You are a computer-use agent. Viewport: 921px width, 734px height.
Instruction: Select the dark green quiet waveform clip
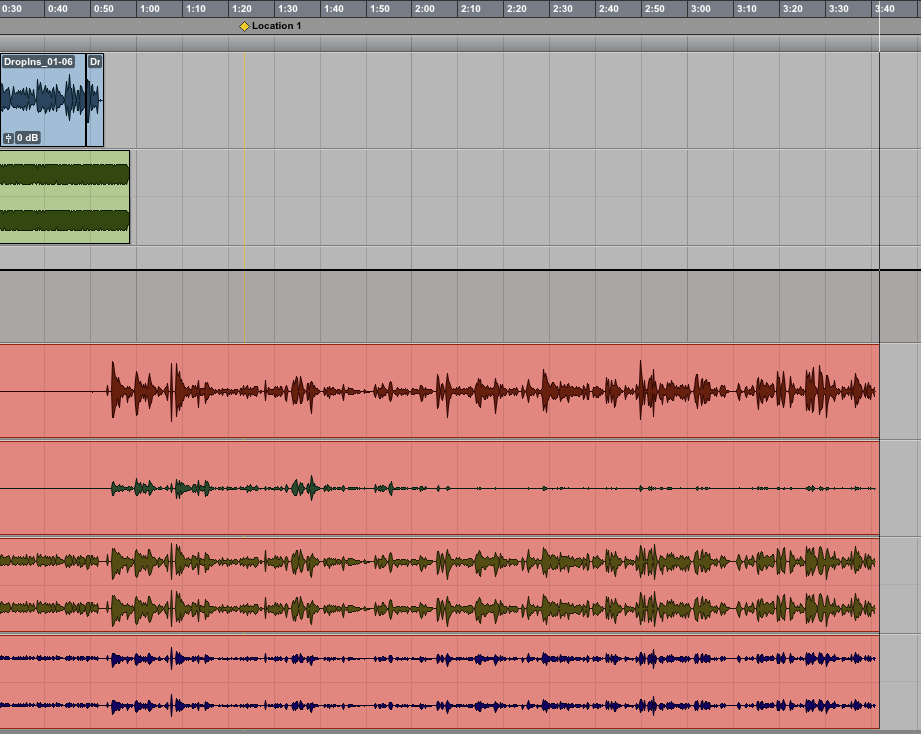(439, 488)
